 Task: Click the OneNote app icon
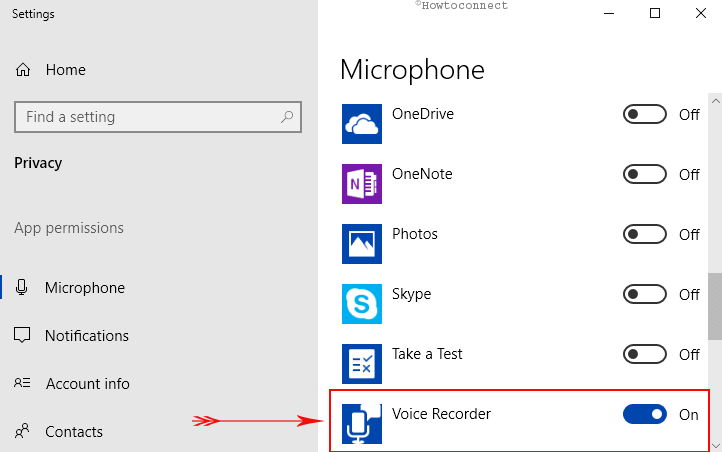pyautogui.click(x=361, y=184)
